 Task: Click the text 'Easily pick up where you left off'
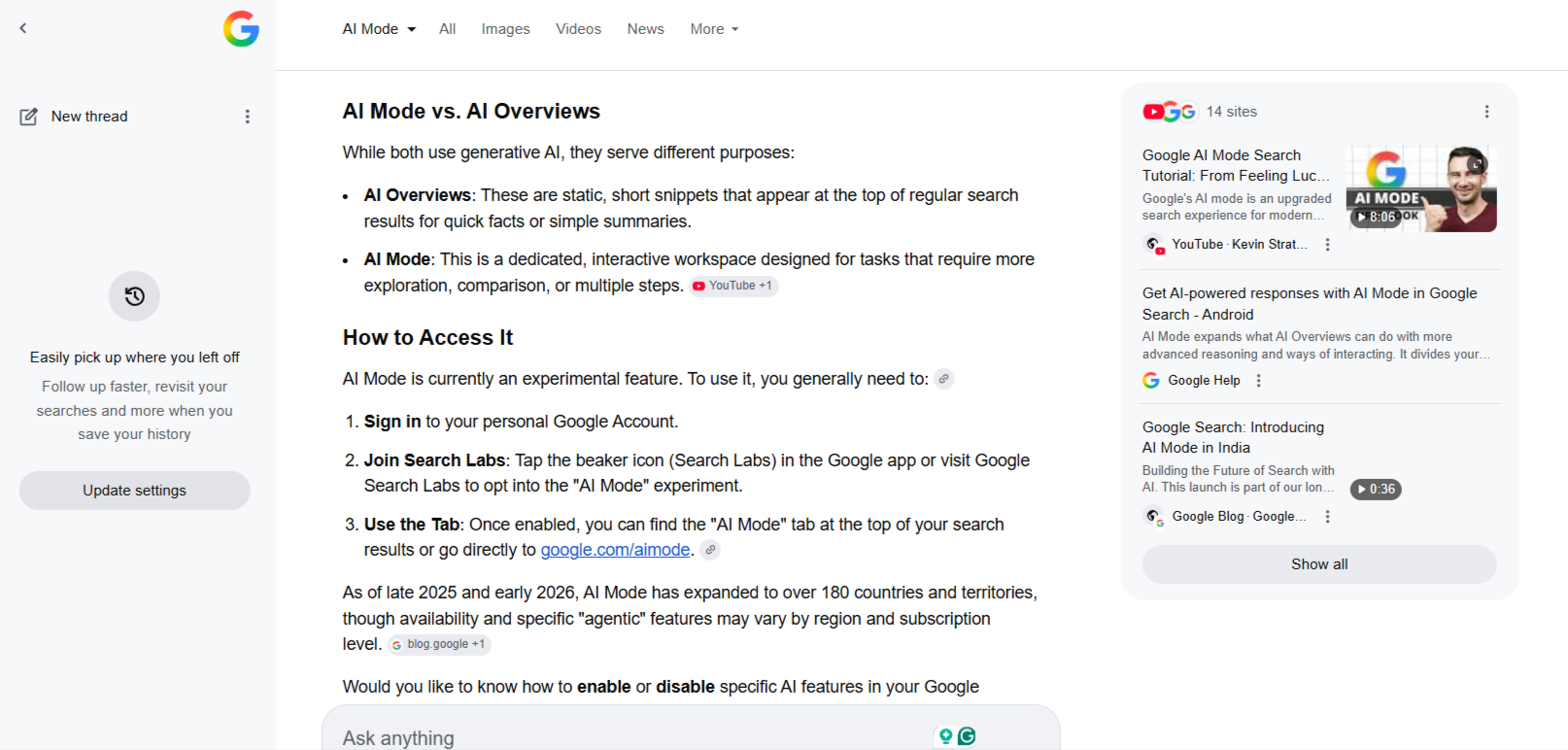click(135, 358)
